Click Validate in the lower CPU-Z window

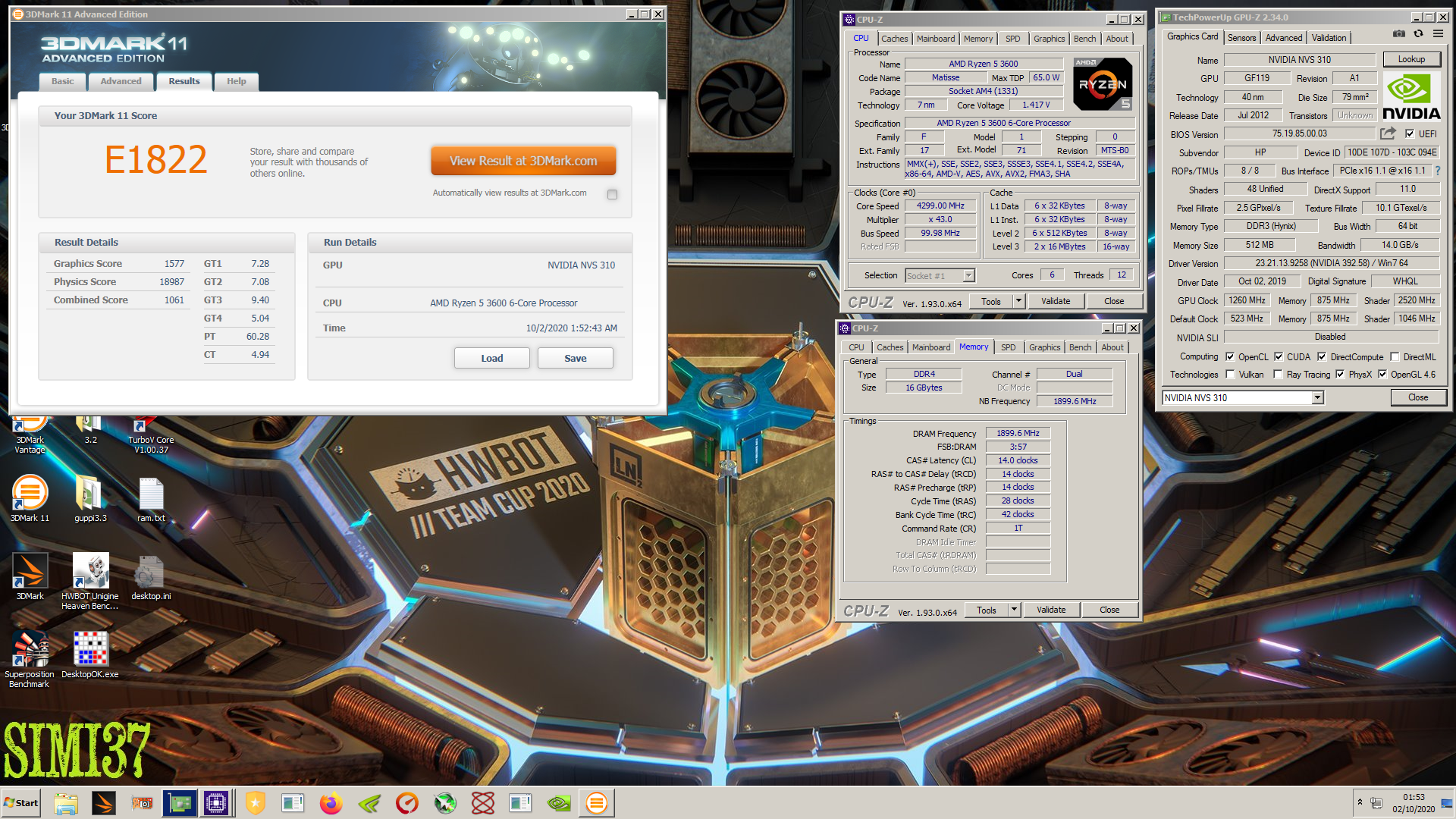point(1051,610)
